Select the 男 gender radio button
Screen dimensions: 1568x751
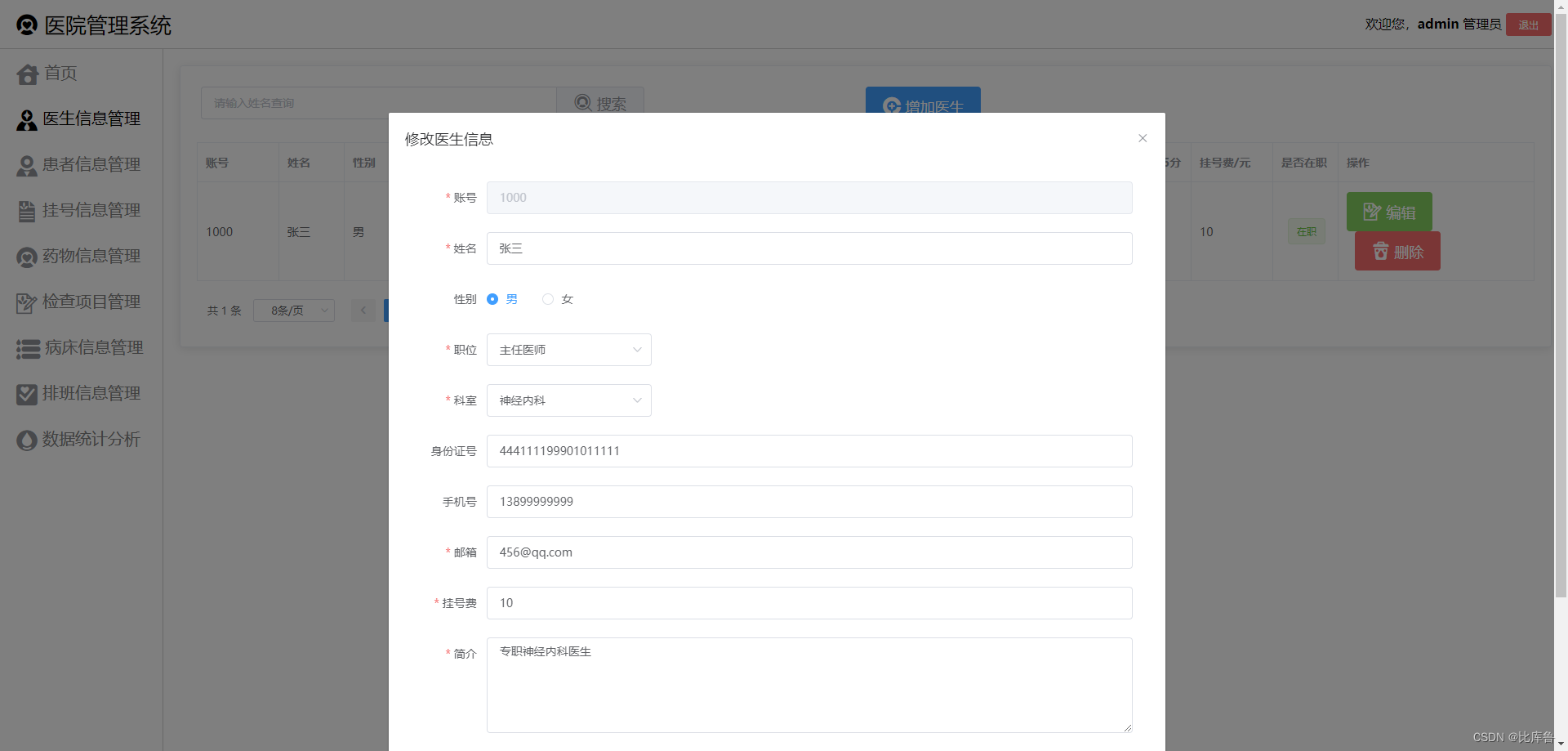[x=492, y=299]
